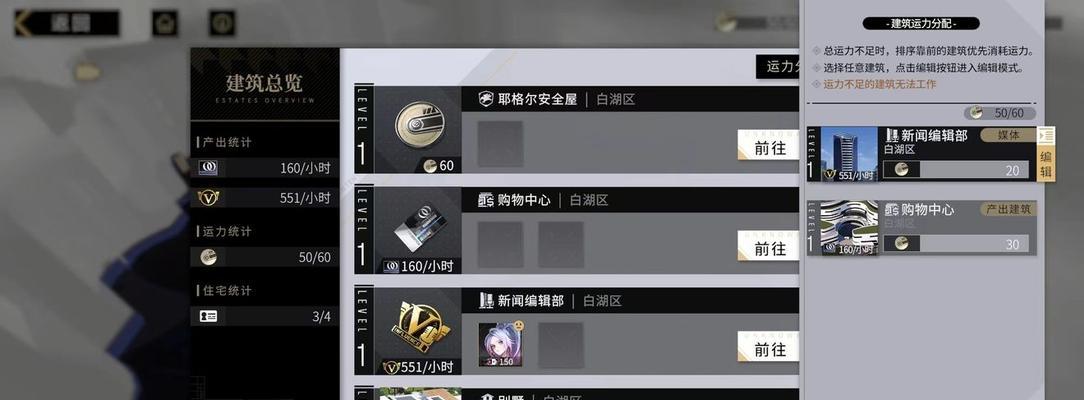Click the 返回 back button

(x=66, y=23)
